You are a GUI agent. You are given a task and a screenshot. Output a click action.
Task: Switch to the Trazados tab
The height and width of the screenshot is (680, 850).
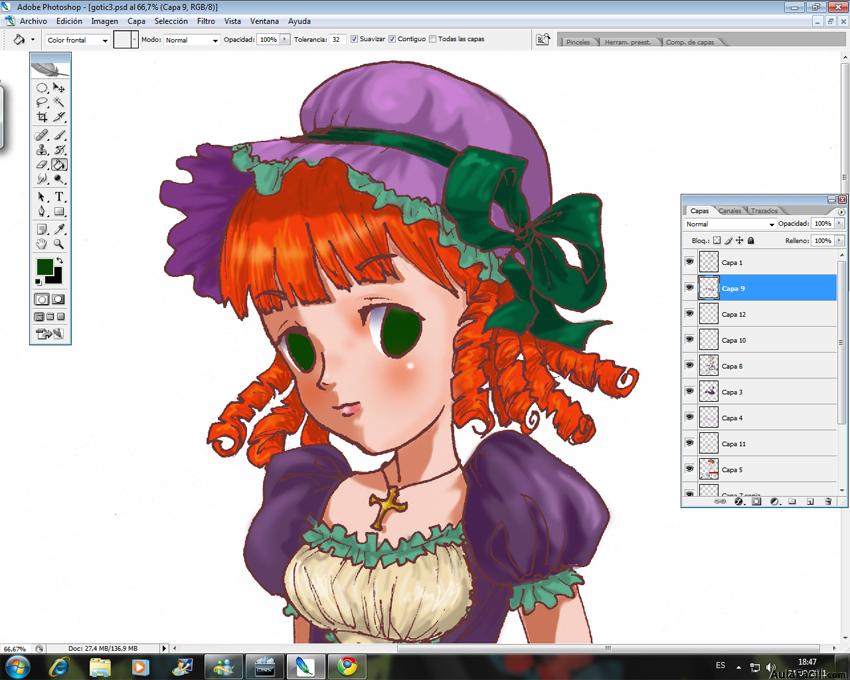click(764, 211)
